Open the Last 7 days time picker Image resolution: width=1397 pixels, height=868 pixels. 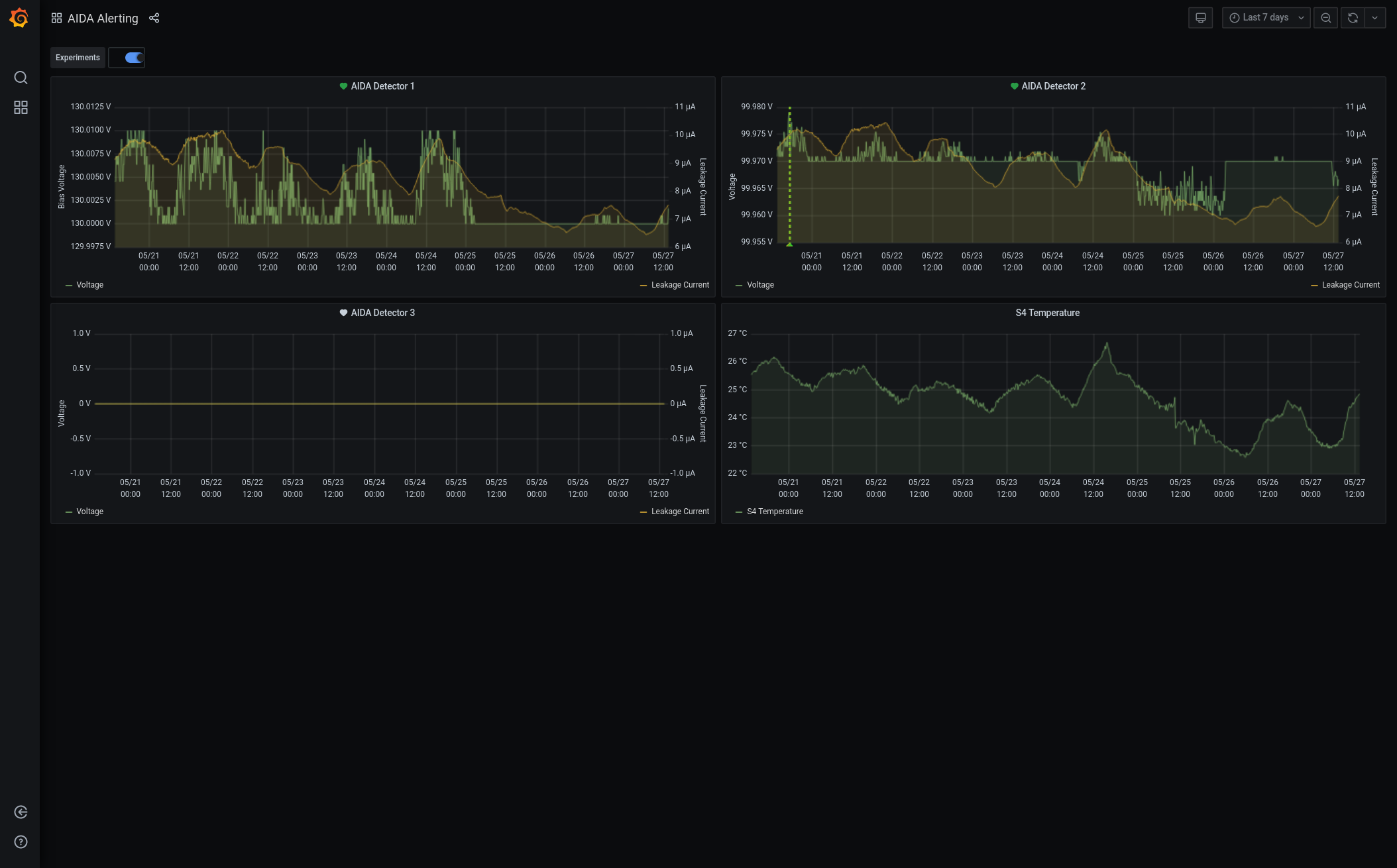pos(1265,18)
